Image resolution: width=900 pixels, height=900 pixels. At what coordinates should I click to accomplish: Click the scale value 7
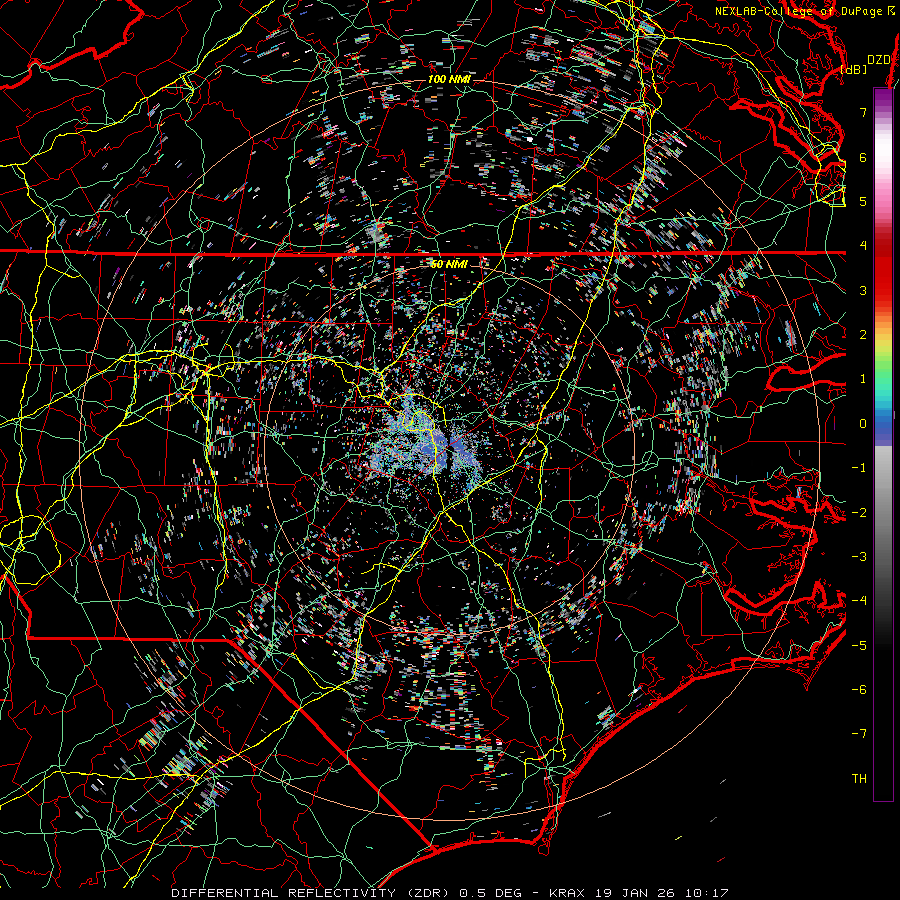[863, 112]
